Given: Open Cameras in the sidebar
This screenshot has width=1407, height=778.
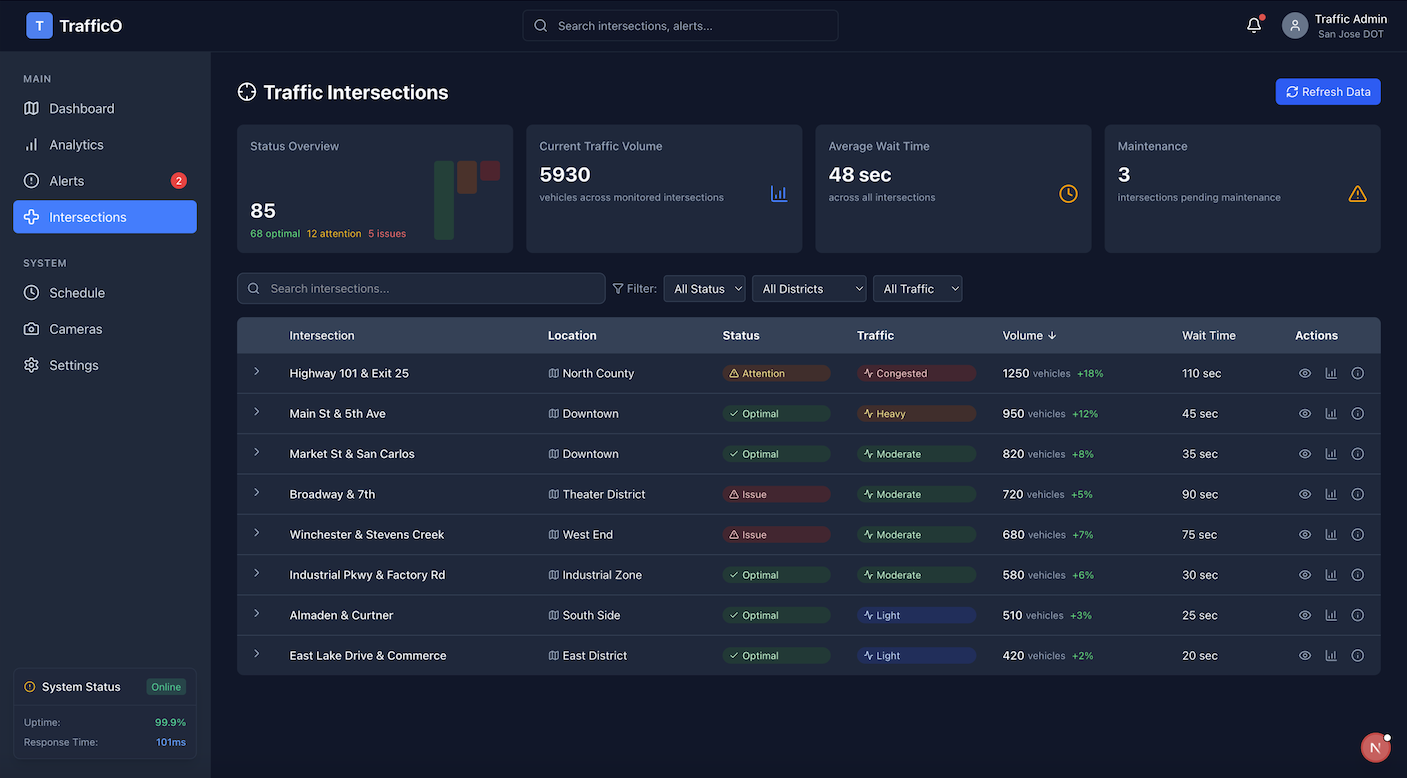Looking at the screenshot, I should (105, 329).
